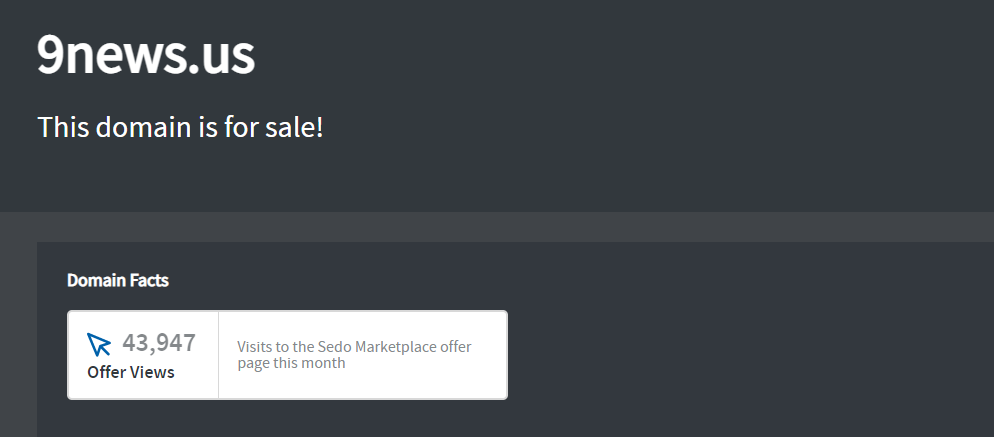Click the "page this month" text line

click(292, 363)
